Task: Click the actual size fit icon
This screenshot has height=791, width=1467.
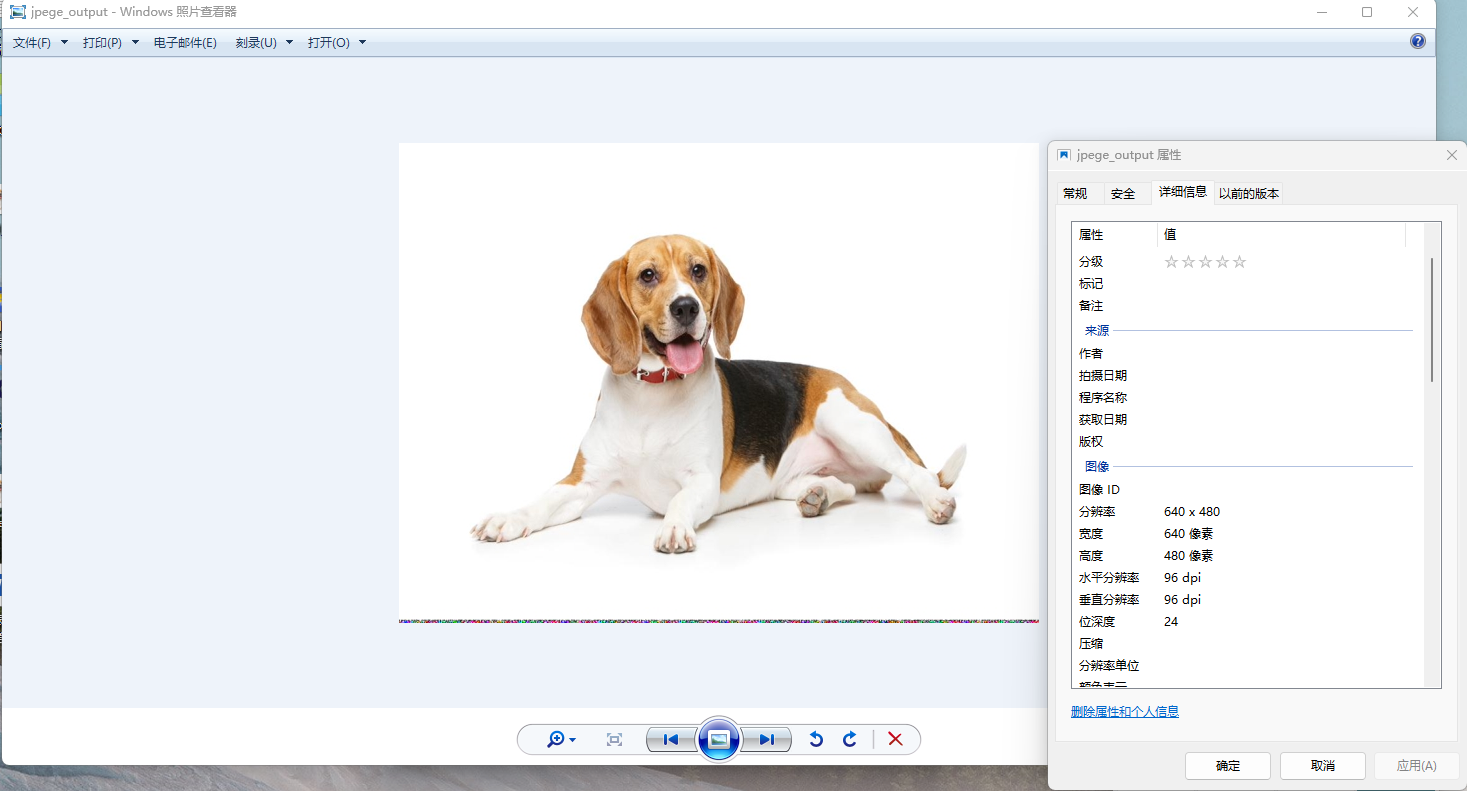Action: (x=614, y=739)
